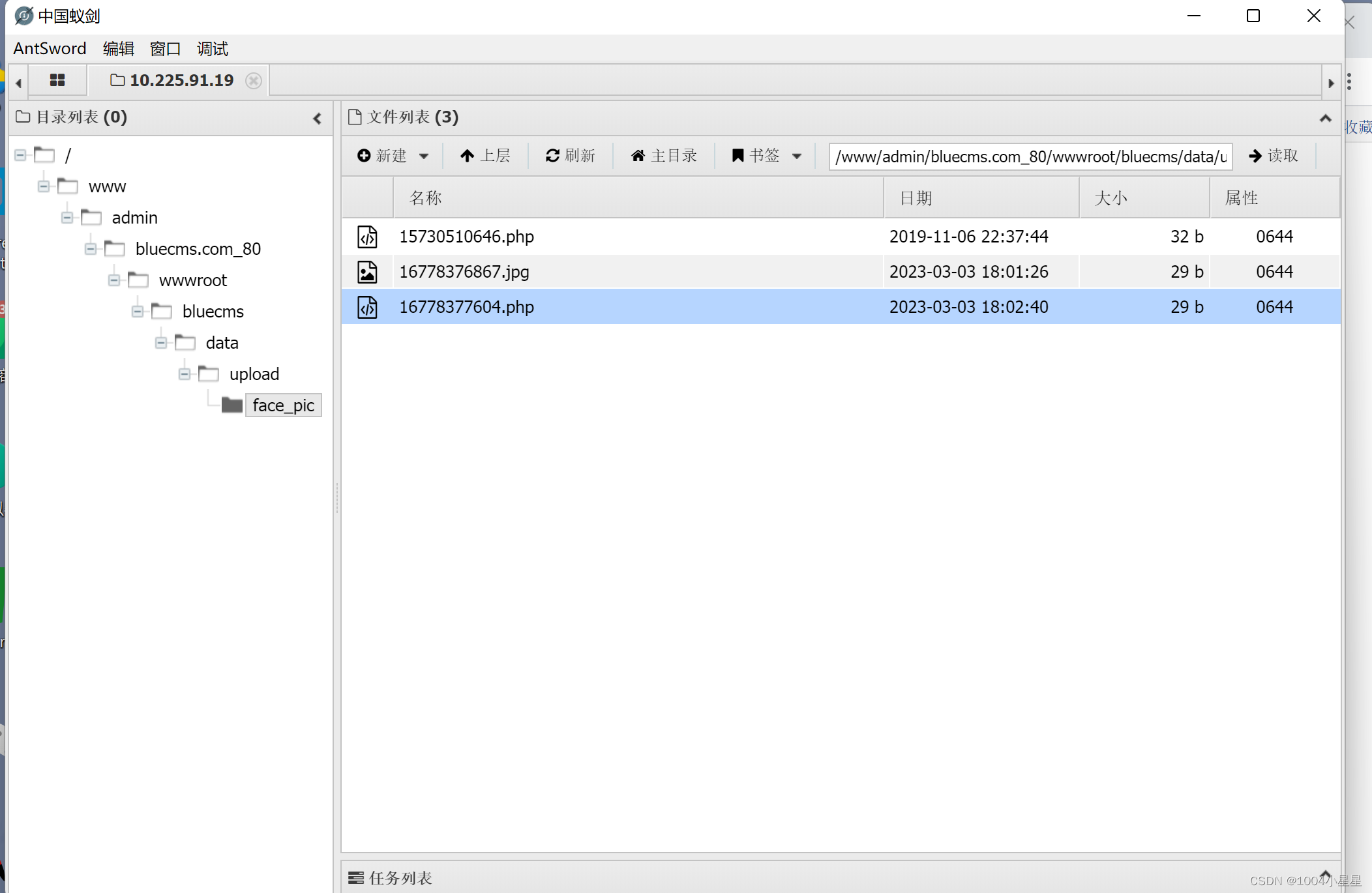
Task: Open the 书签 dropdown arrow
Action: (797, 156)
